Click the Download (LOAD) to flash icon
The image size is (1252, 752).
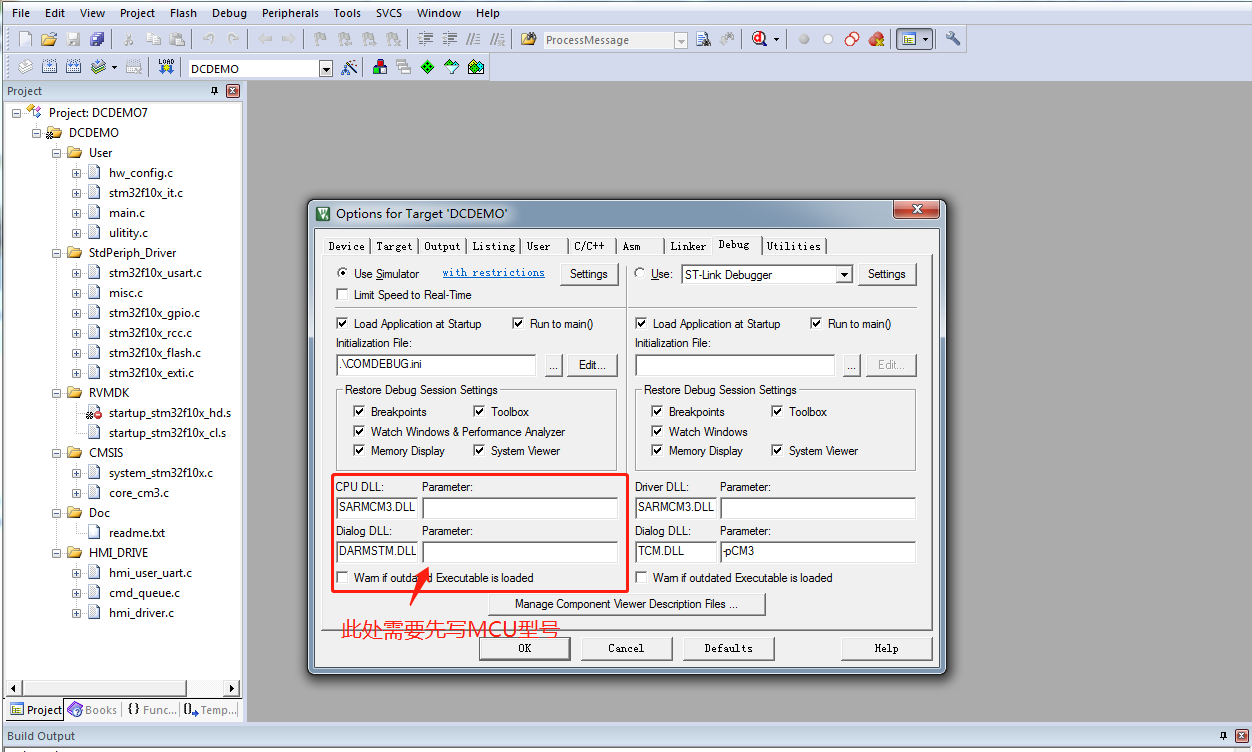point(166,67)
